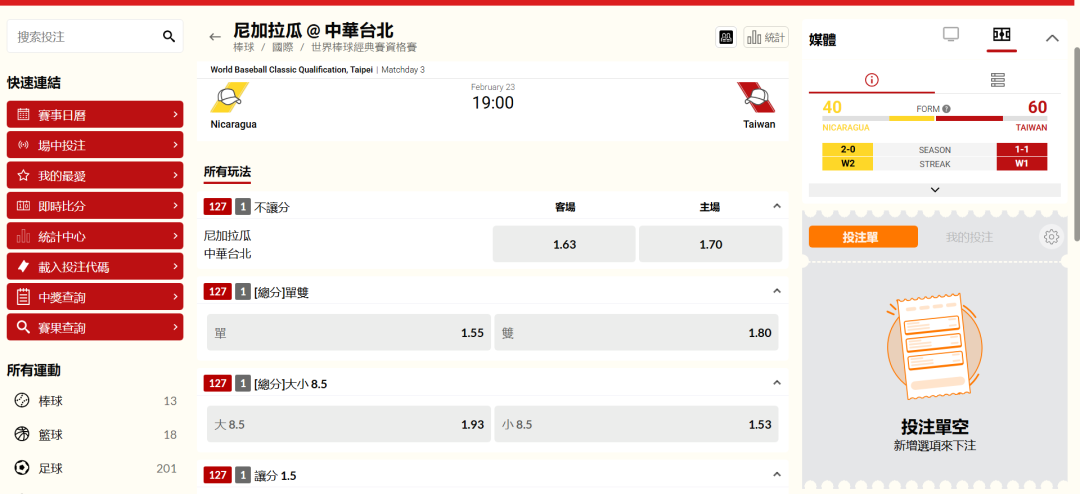Select the list-rows tab in media panel
Image resolution: width=1080 pixels, height=494 pixels.
(998, 80)
